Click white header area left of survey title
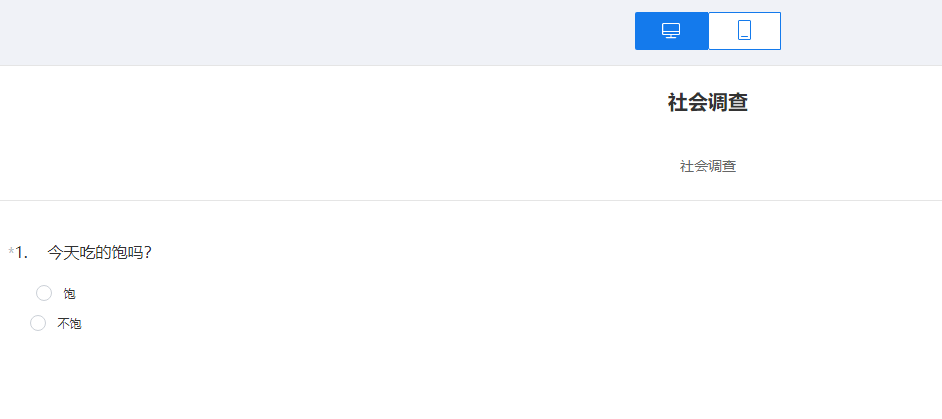 tap(300, 130)
